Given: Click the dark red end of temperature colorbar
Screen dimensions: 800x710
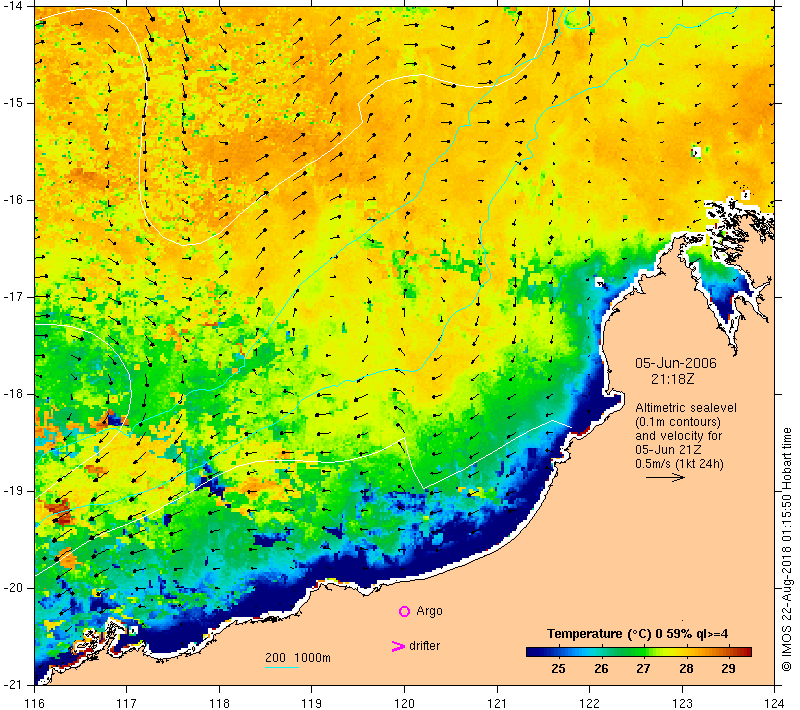Looking at the screenshot, I should (x=745, y=652).
